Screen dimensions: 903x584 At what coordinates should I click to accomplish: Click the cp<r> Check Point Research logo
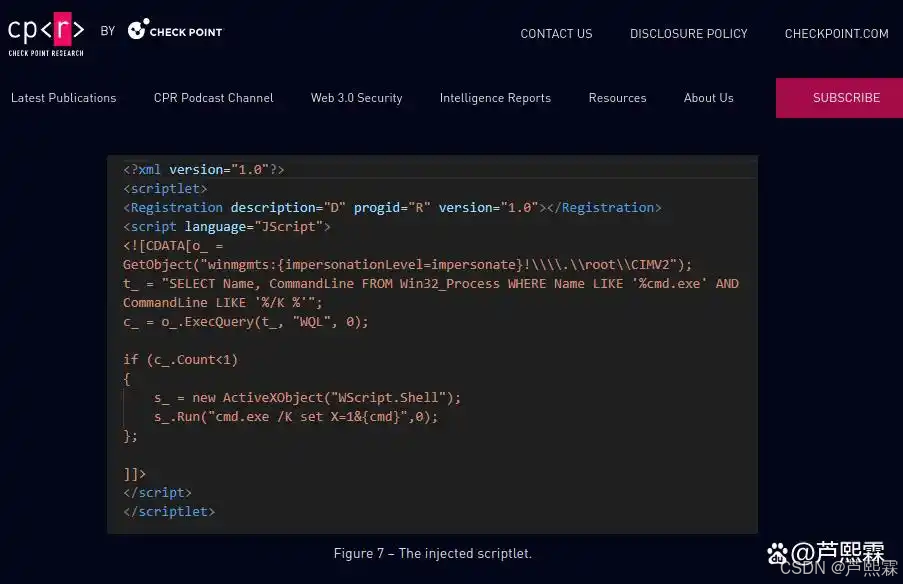click(x=46, y=35)
